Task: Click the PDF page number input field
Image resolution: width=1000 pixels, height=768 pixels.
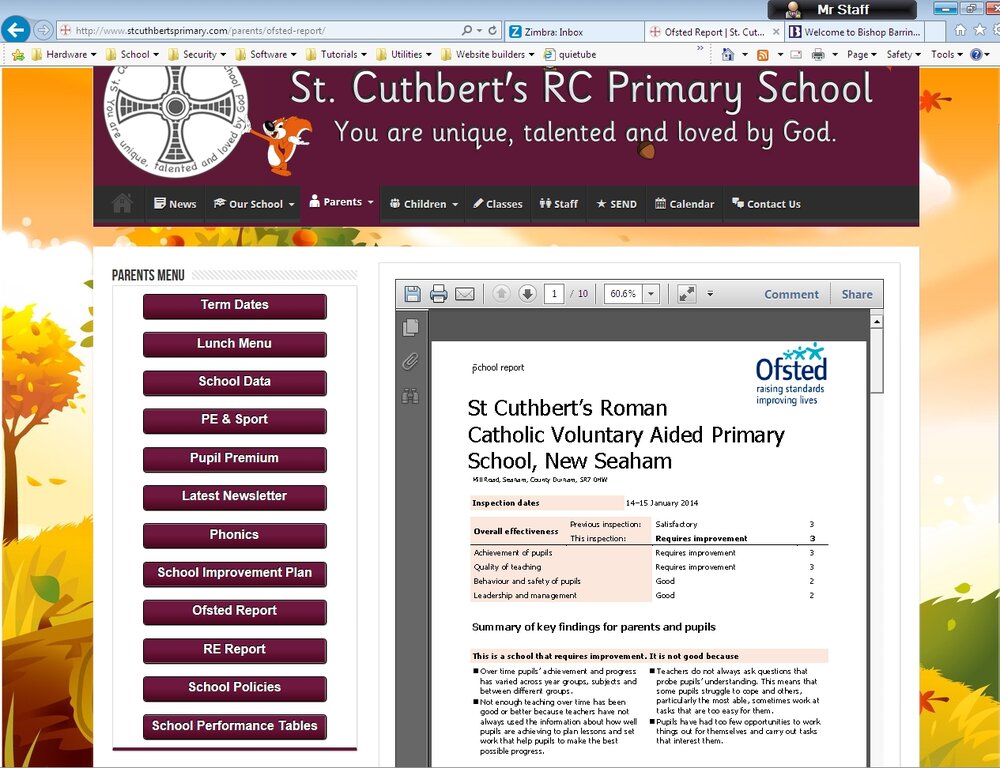Action: (554, 293)
